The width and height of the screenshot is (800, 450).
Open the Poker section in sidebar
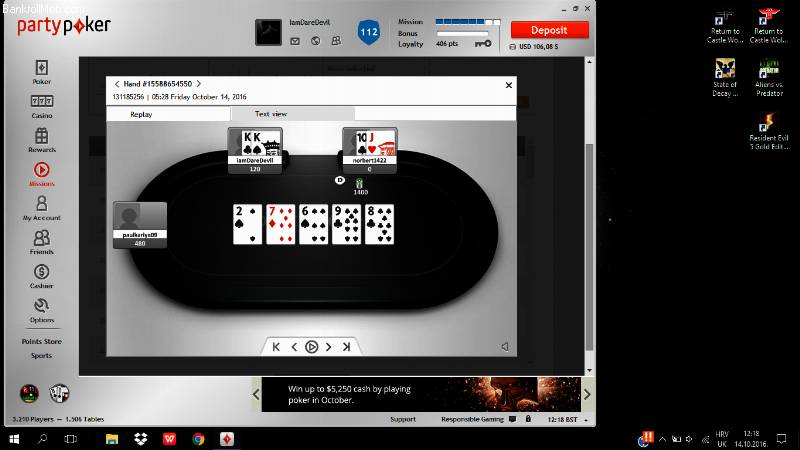pyautogui.click(x=41, y=72)
